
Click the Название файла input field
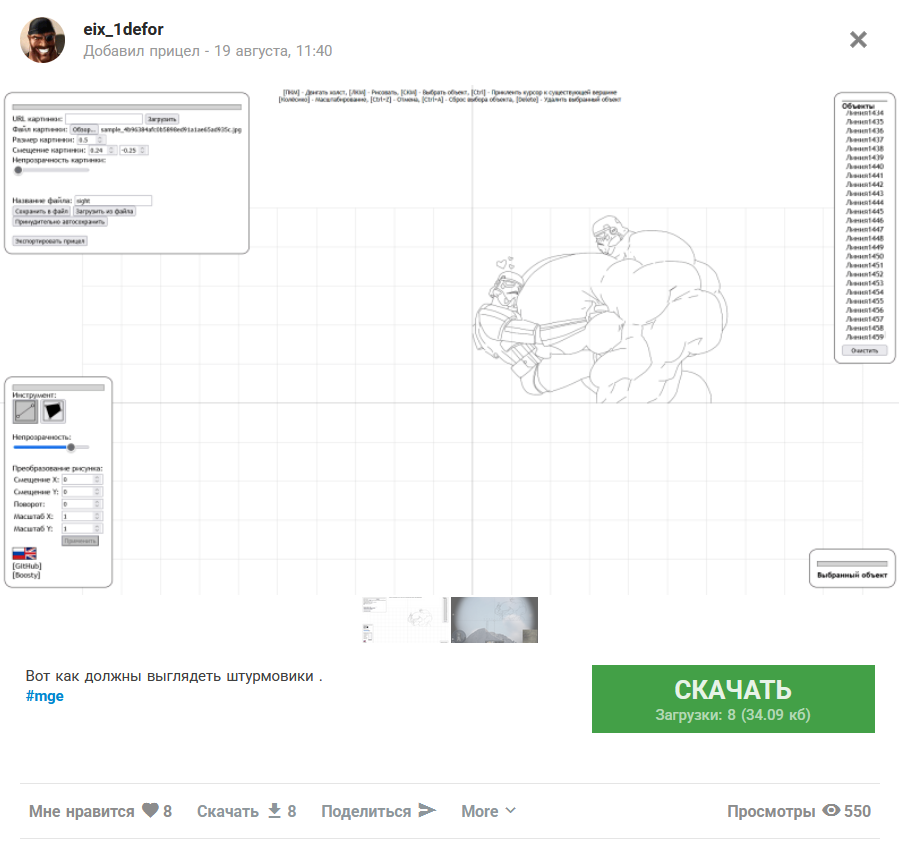click(x=113, y=201)
